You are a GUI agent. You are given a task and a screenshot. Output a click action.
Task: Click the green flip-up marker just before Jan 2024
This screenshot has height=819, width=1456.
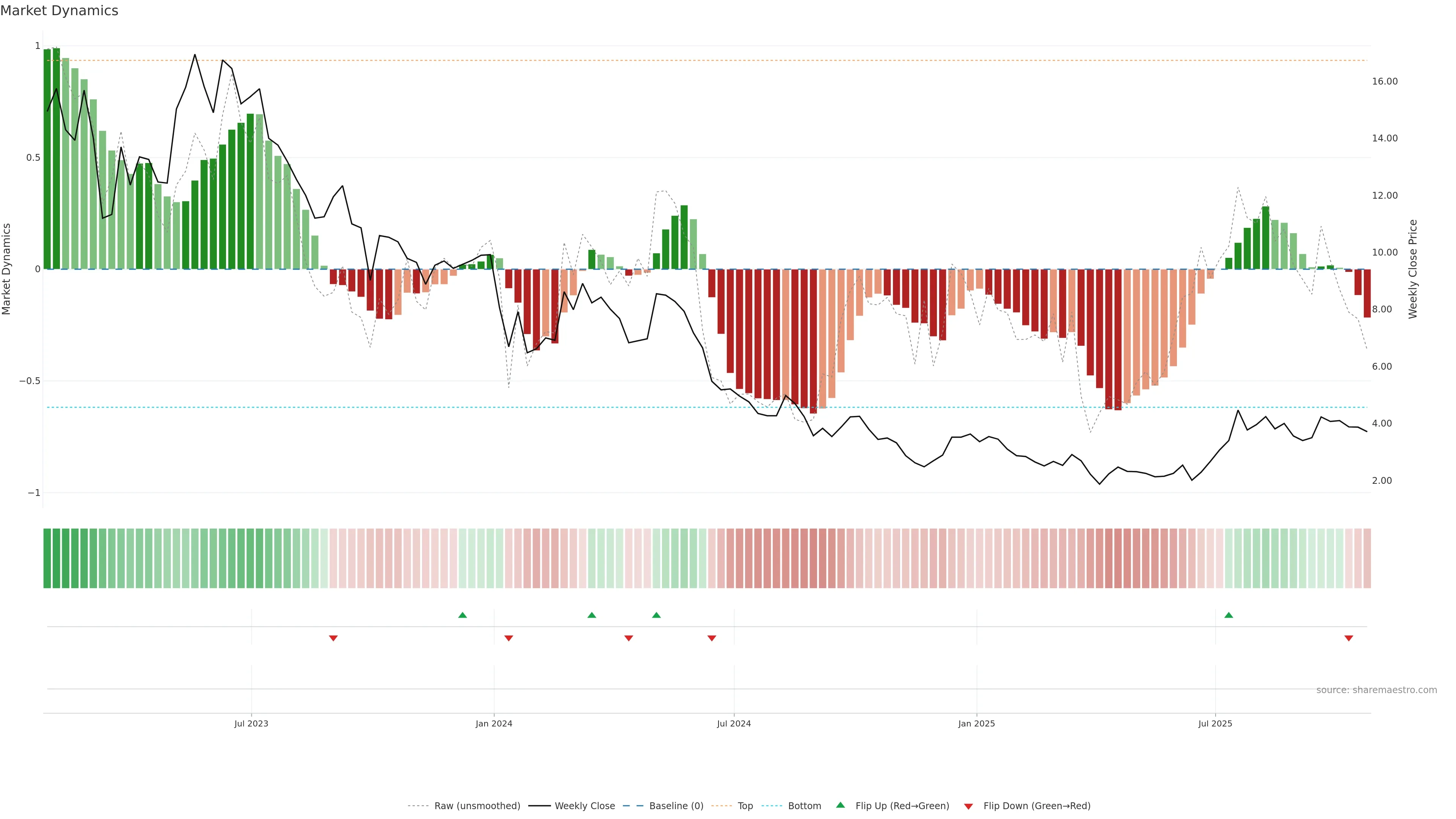point(462,615)
